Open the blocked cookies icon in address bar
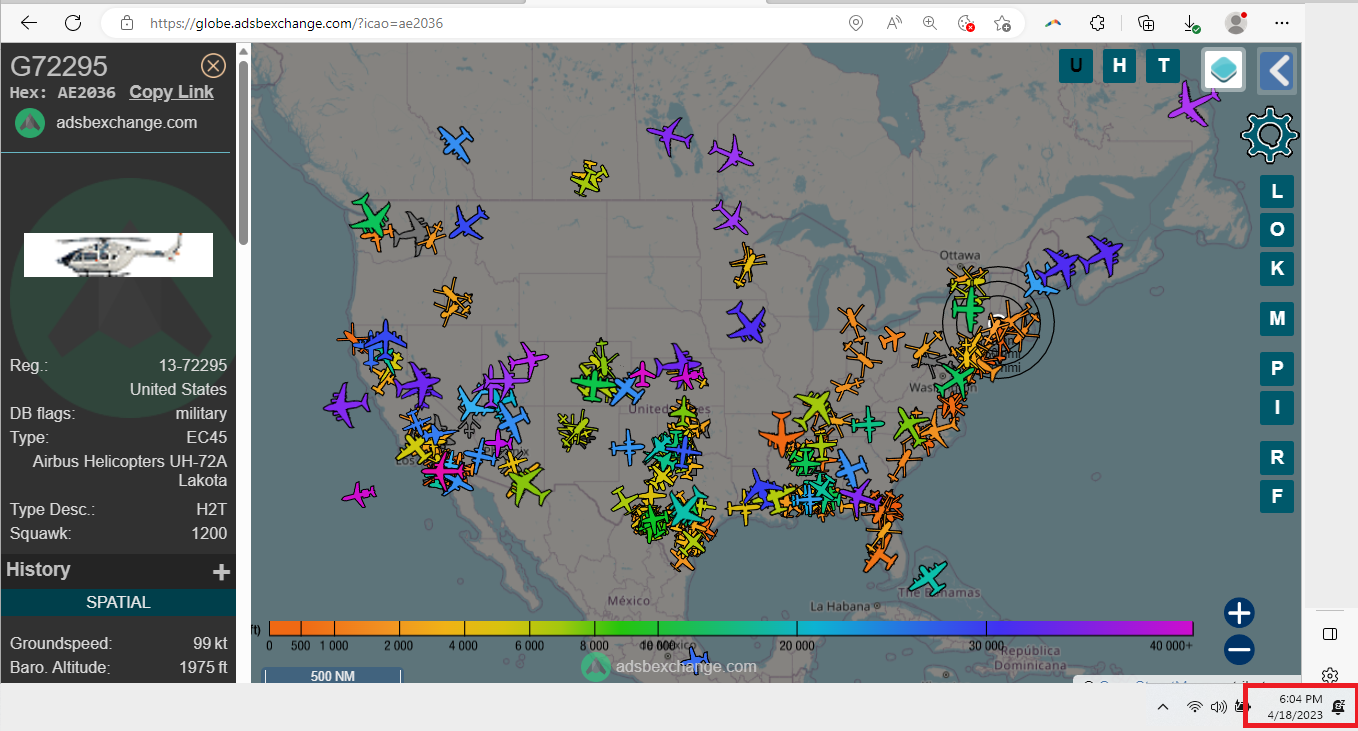Screen dimensions: 1358x731 tap(966, 22)
